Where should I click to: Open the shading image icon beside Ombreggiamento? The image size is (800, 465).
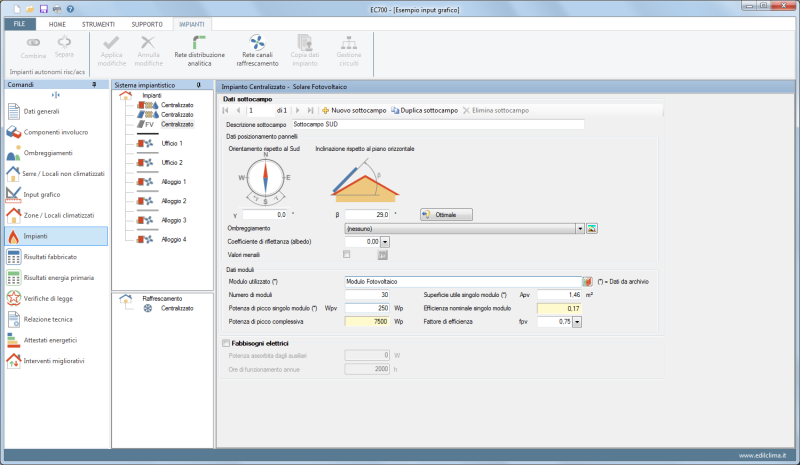click(592, 229)
